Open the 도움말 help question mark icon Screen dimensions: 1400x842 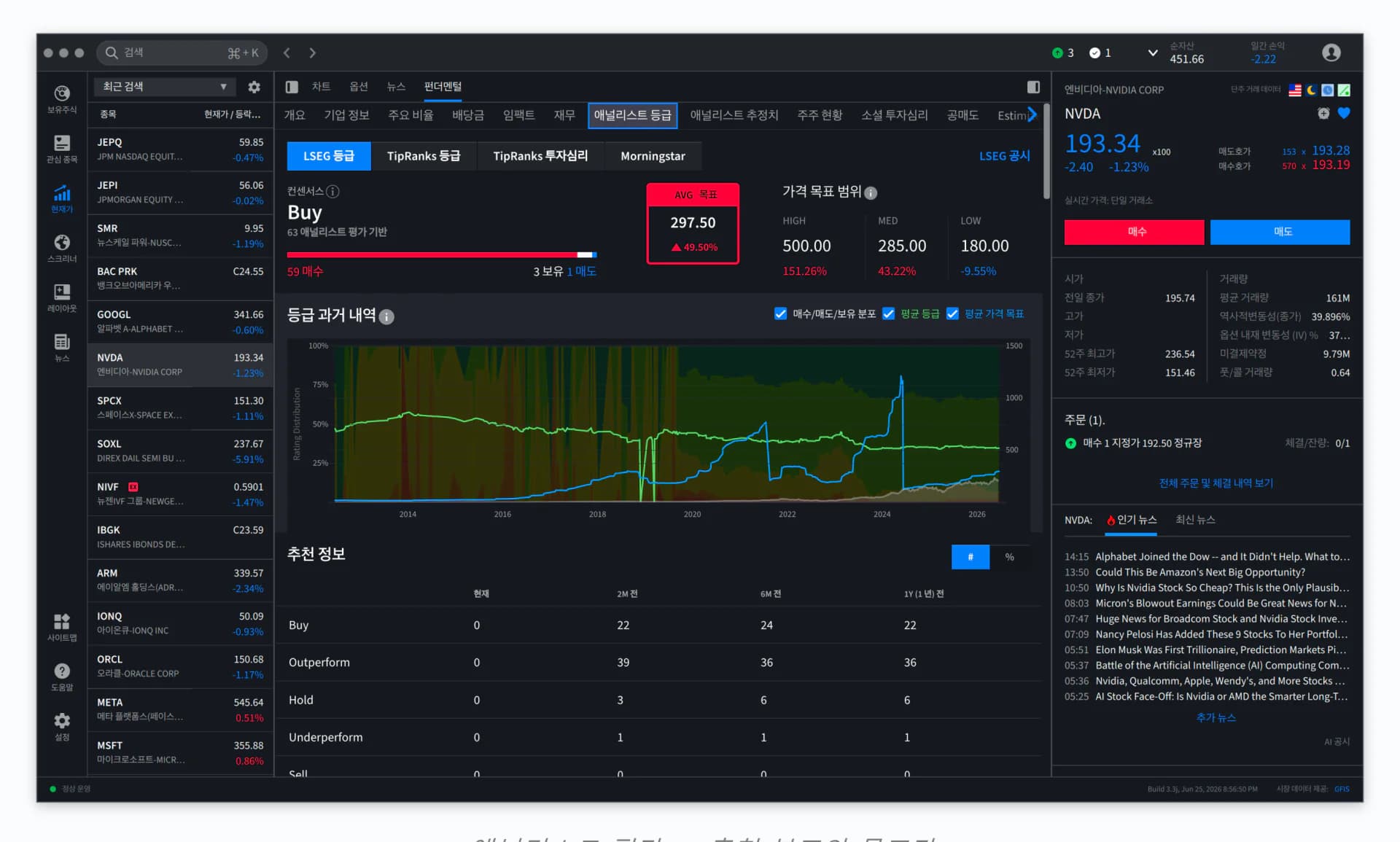coord(62,671)
